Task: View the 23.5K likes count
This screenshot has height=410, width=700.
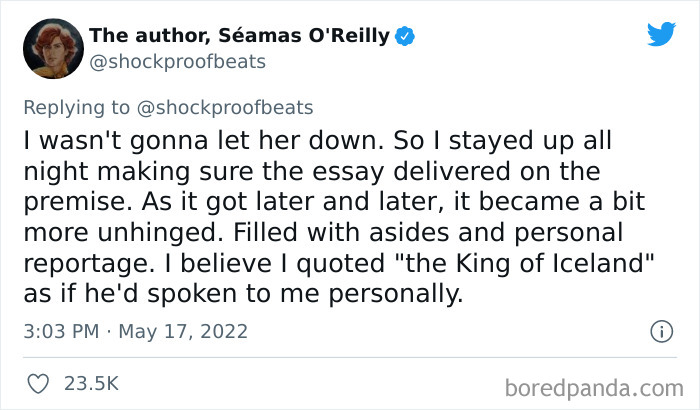Action: click(92, 383)
